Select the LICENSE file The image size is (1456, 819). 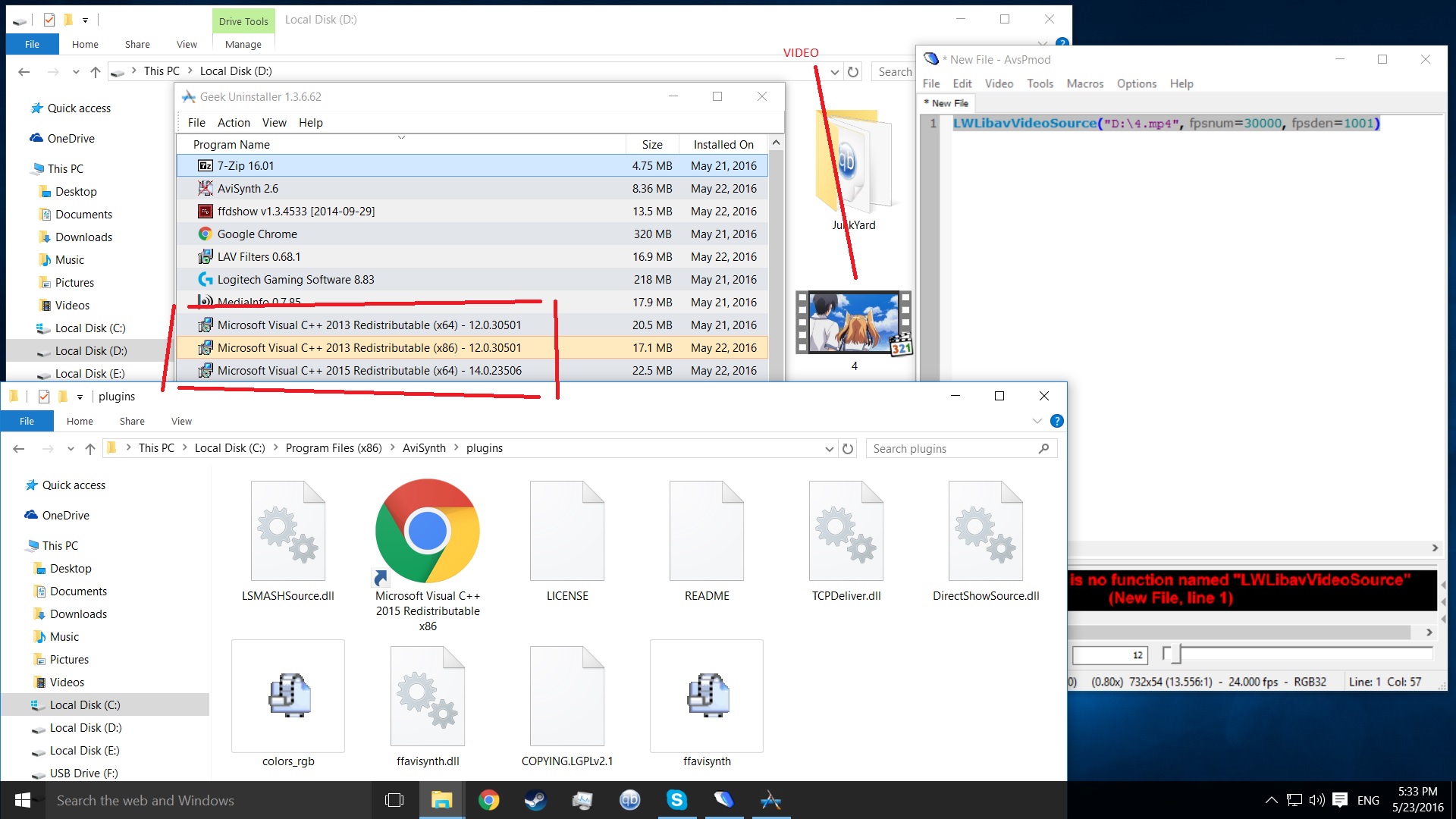pyautogui.click(x=567, y=531)
